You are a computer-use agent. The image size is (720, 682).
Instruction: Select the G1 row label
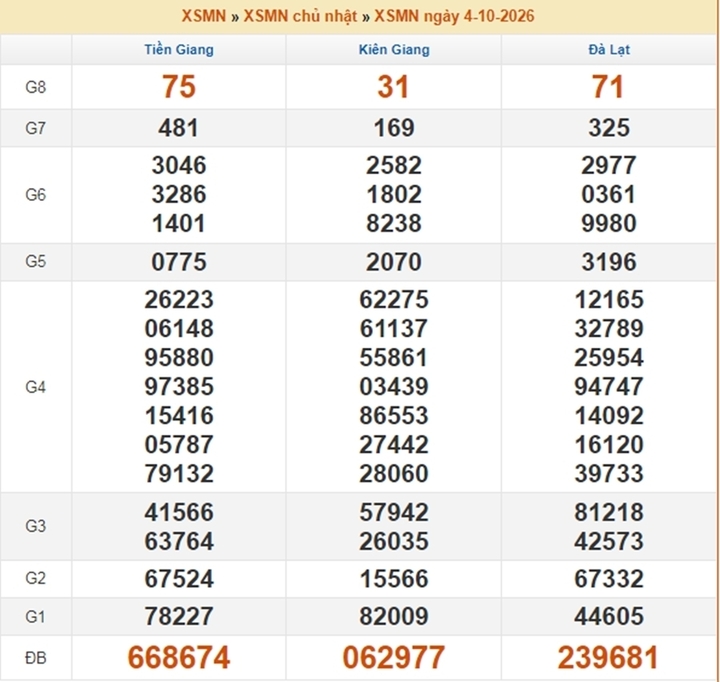tap(35, 616)
